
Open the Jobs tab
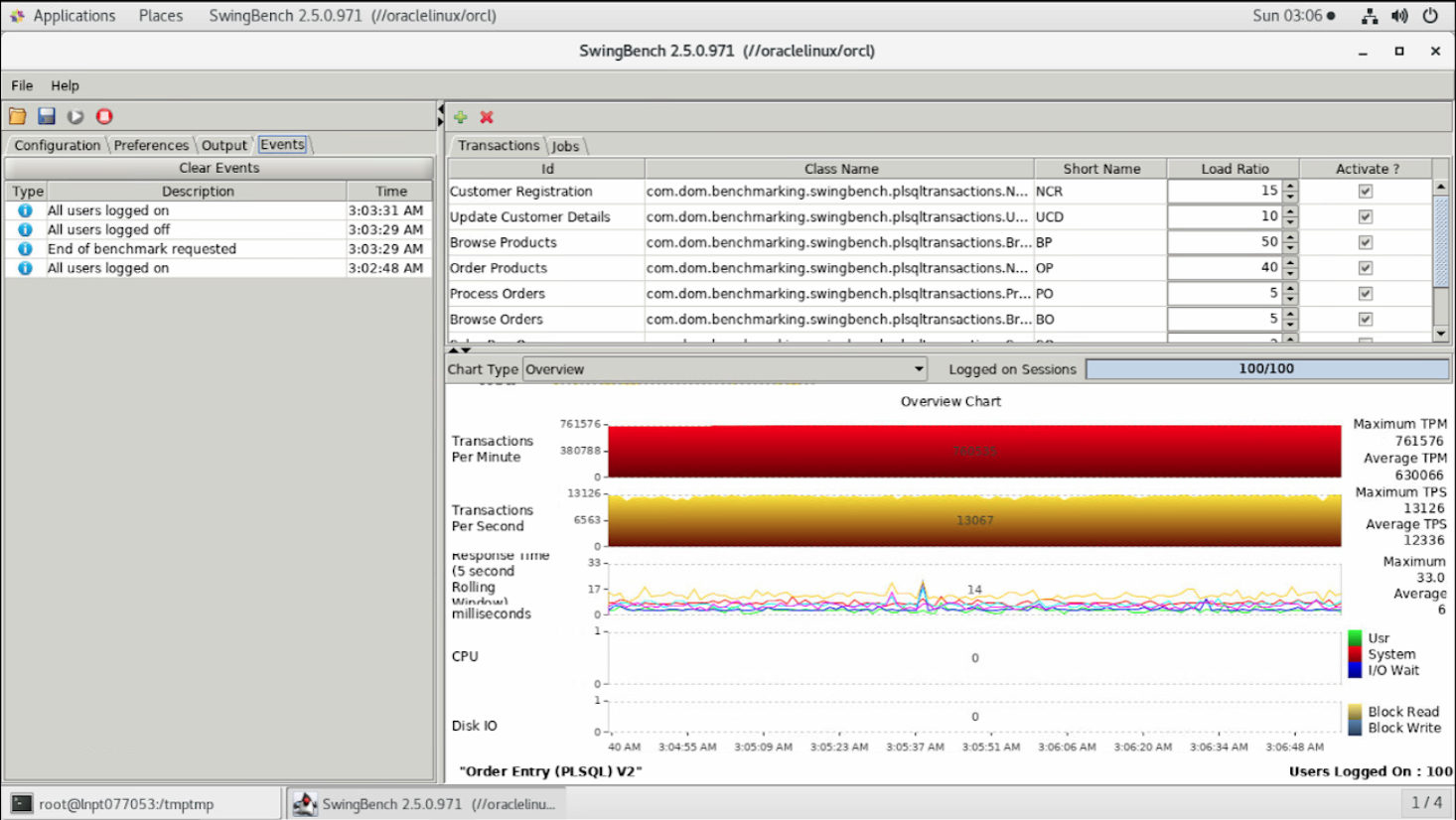565,146
